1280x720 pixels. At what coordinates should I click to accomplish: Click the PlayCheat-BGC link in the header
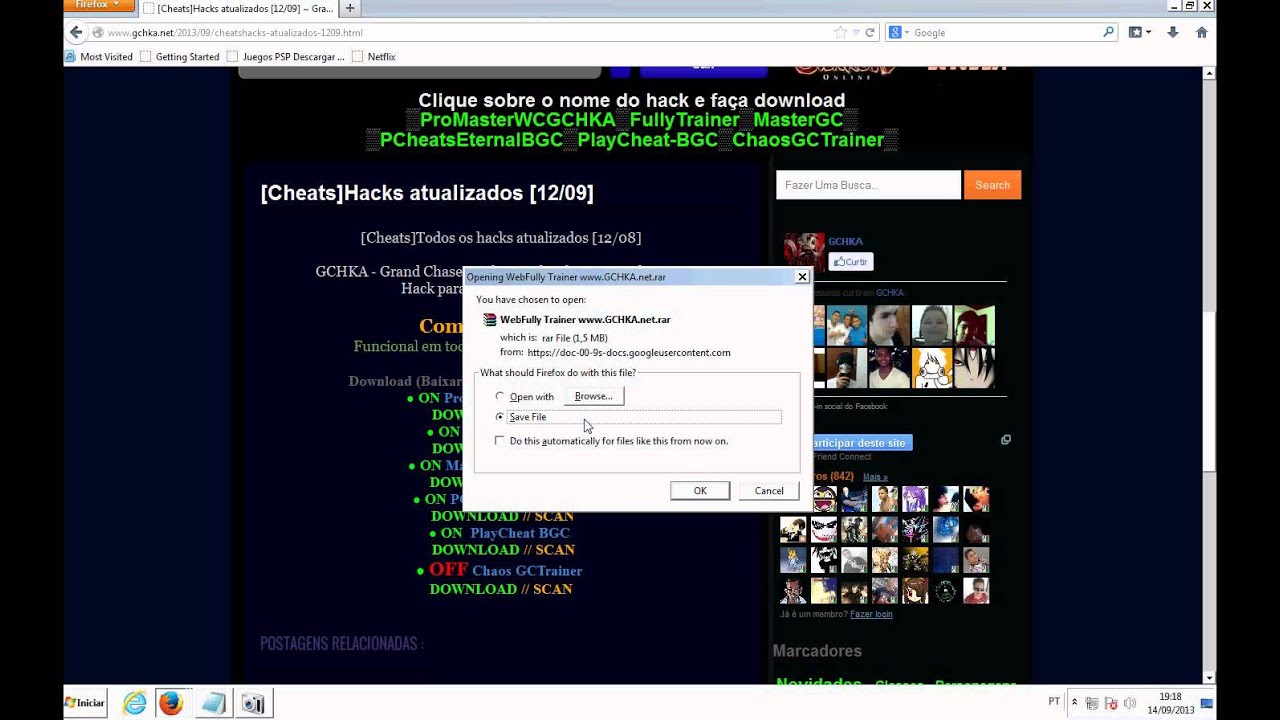[x=647, y=140]
